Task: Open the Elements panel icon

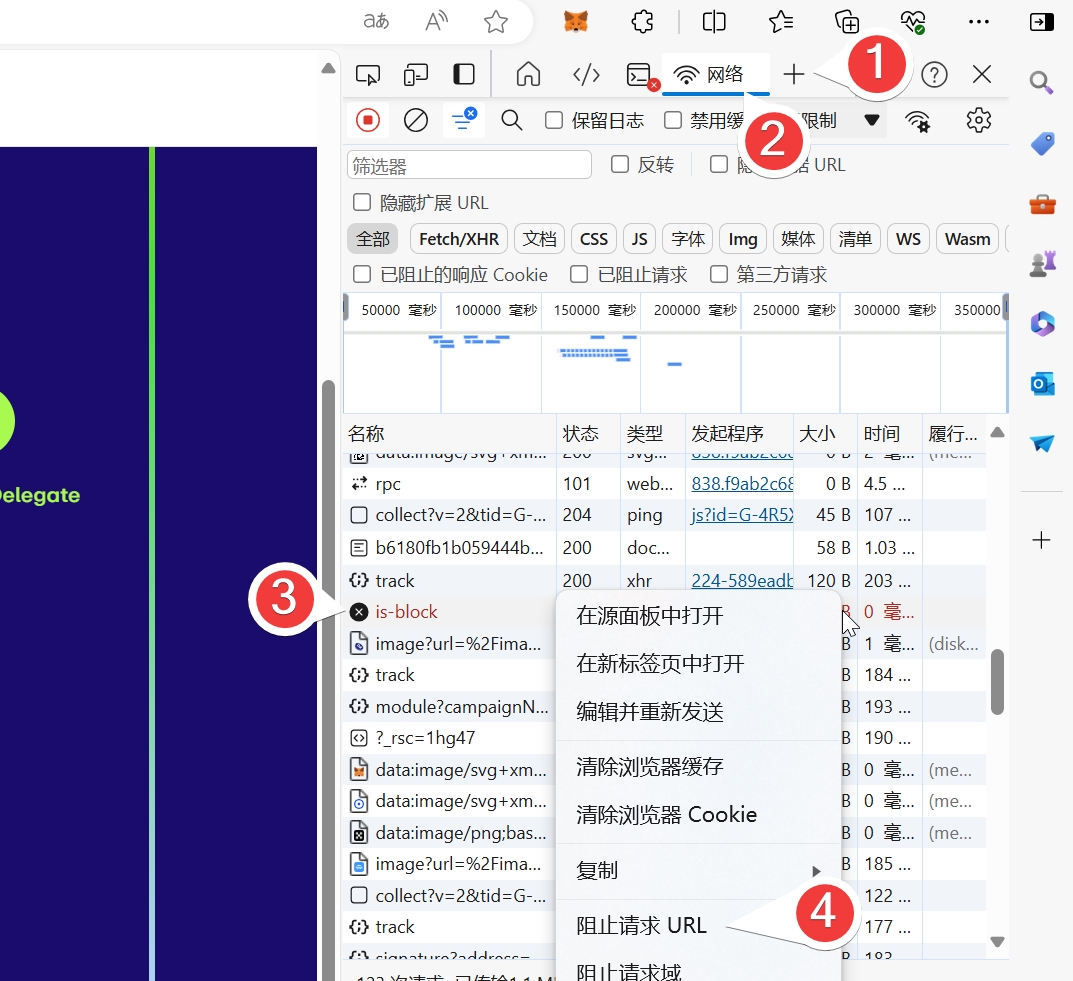Action: [586, 75]
